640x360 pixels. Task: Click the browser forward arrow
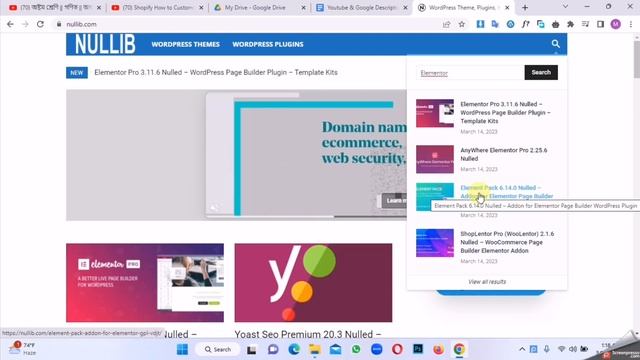tap(25, 24)
